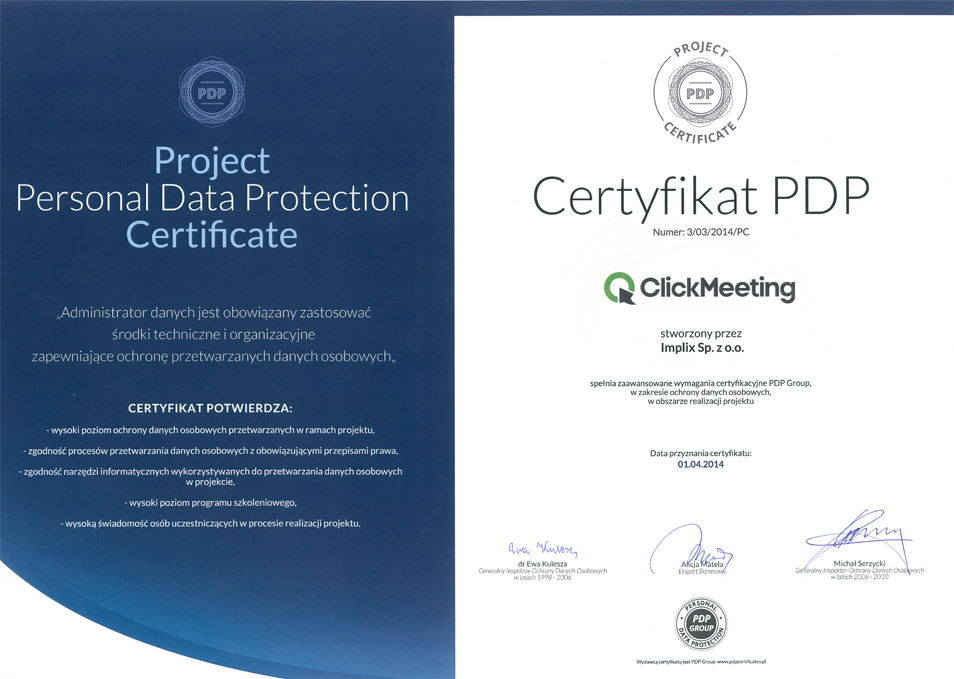The image size is (954, 679).
Task: Click the 'Ekspert Biznesowy' title under Alicja Matela
Action: (x=702, y=571)
